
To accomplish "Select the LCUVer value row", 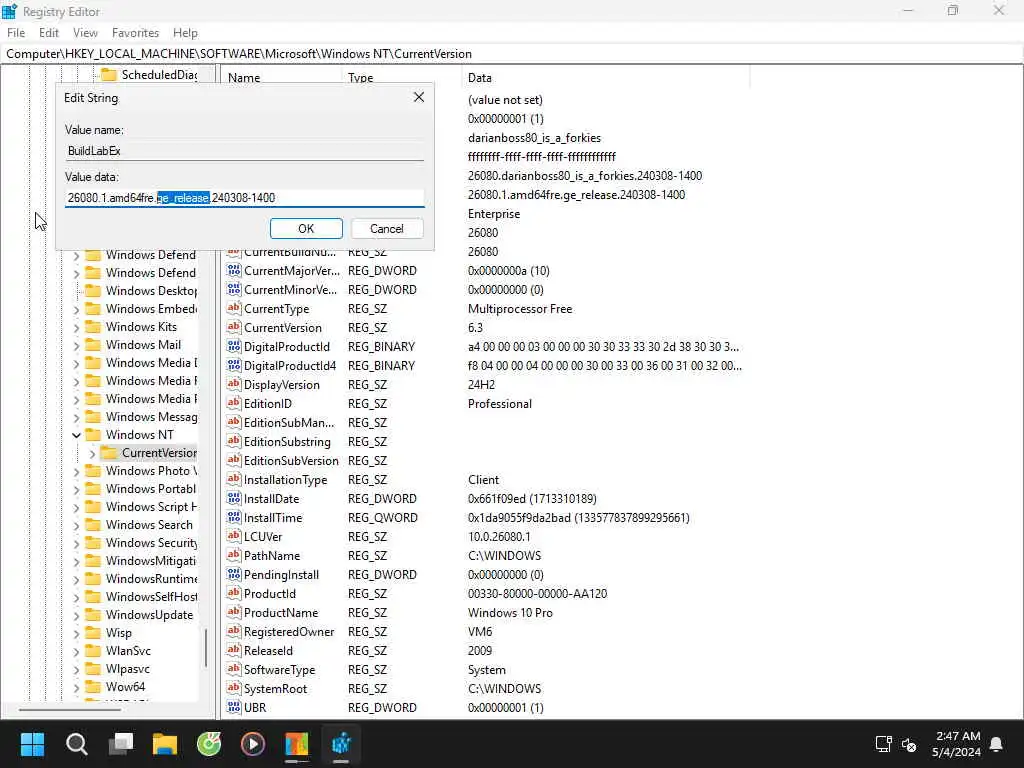I will (x=487, y=537).
